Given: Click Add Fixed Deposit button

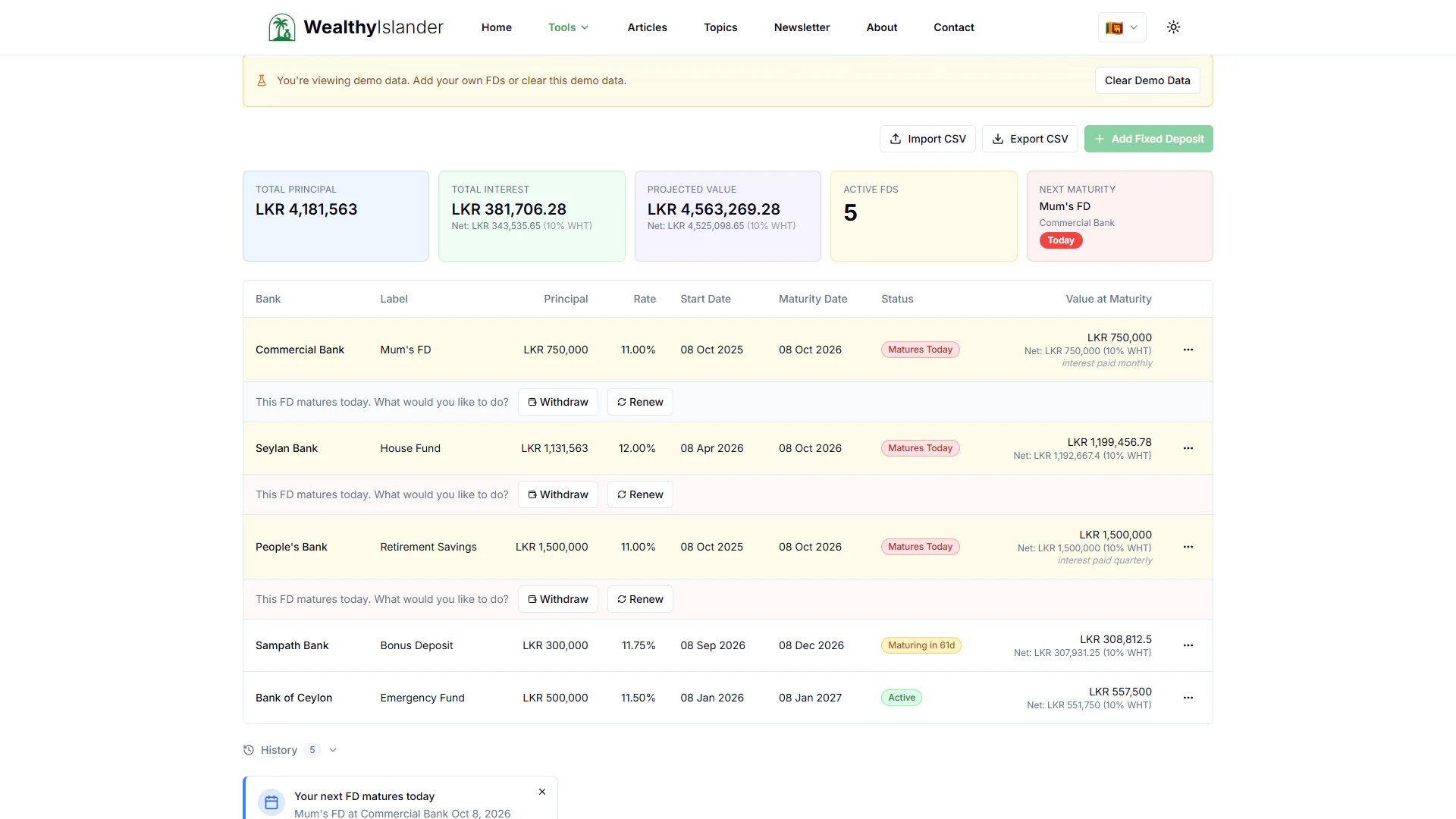Looking at the screenshot, I should tap(1148, 139).
